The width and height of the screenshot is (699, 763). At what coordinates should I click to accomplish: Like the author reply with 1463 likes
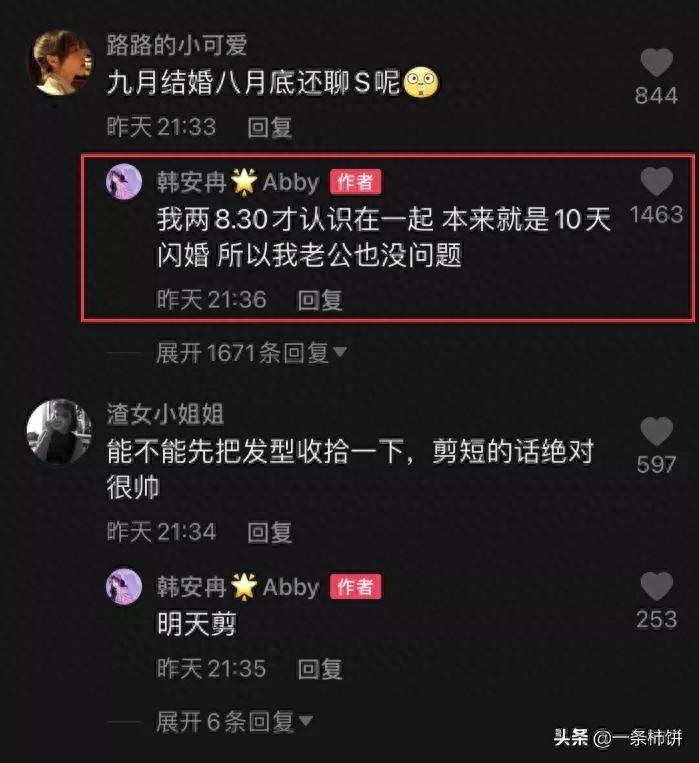[656, 181]
